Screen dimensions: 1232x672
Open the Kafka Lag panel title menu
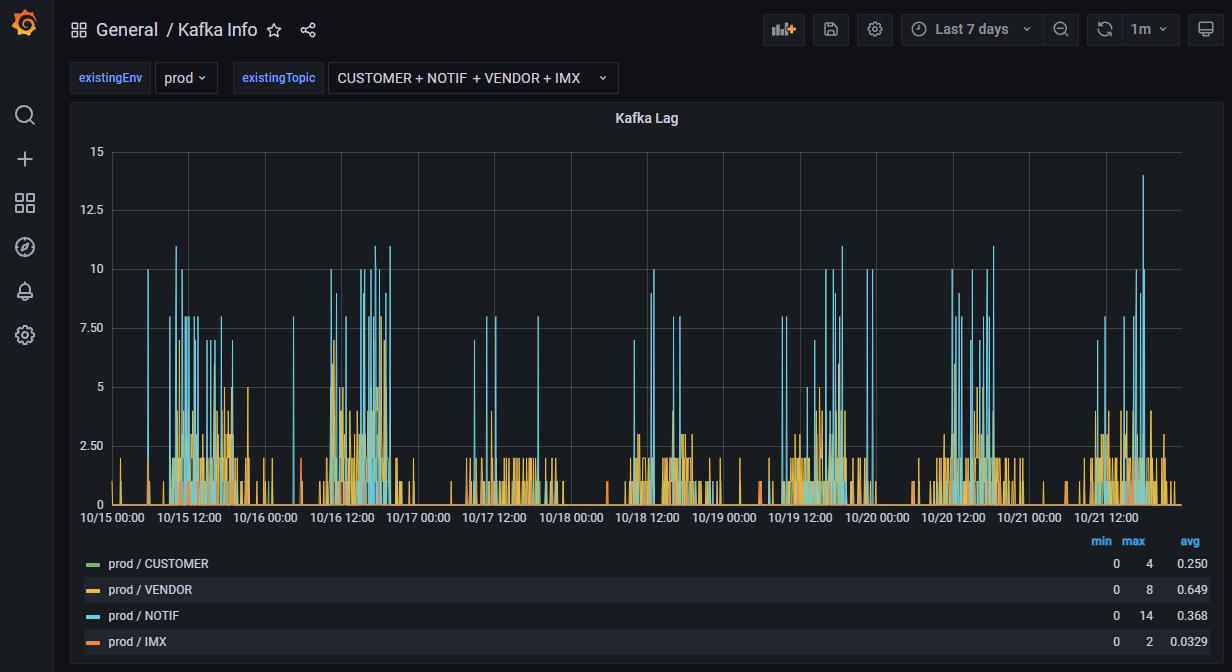click(647, 118)
